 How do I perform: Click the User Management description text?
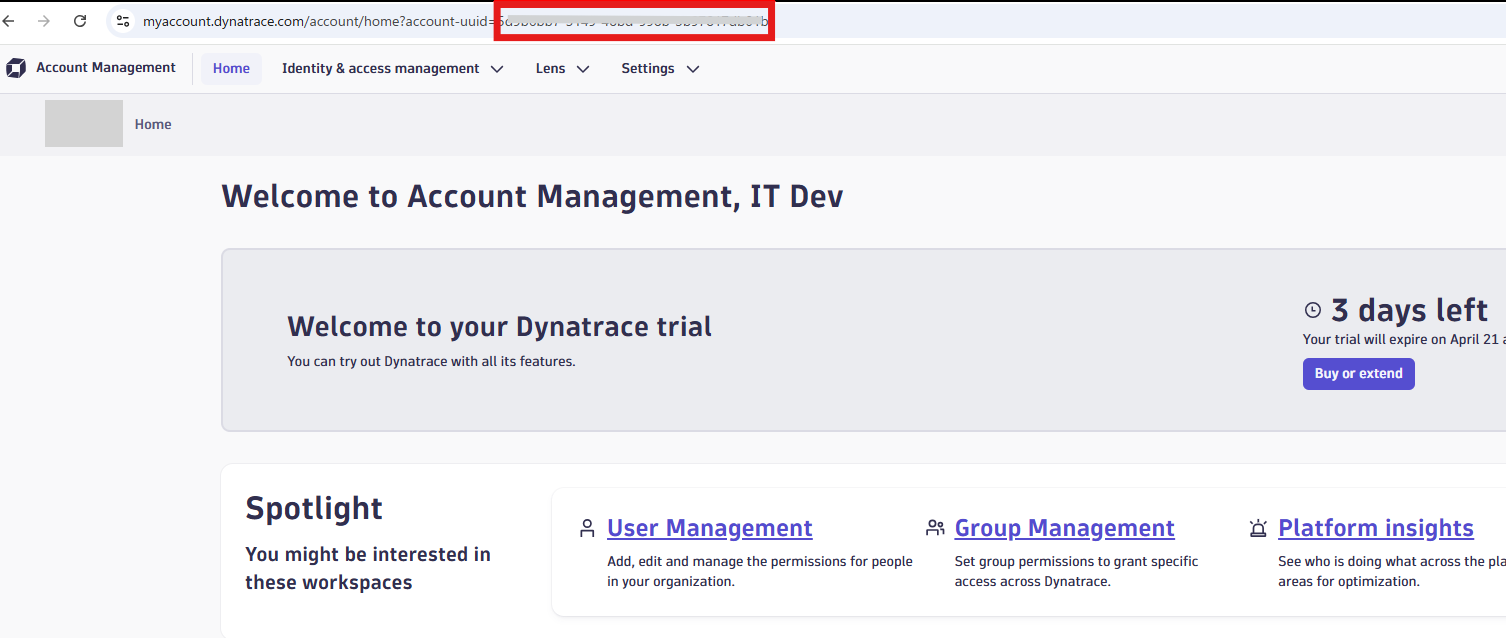(760, 571)
